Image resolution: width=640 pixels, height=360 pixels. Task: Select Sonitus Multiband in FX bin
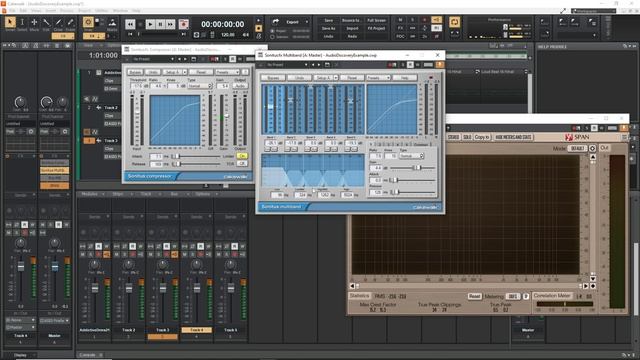click(x=54, y=170)
